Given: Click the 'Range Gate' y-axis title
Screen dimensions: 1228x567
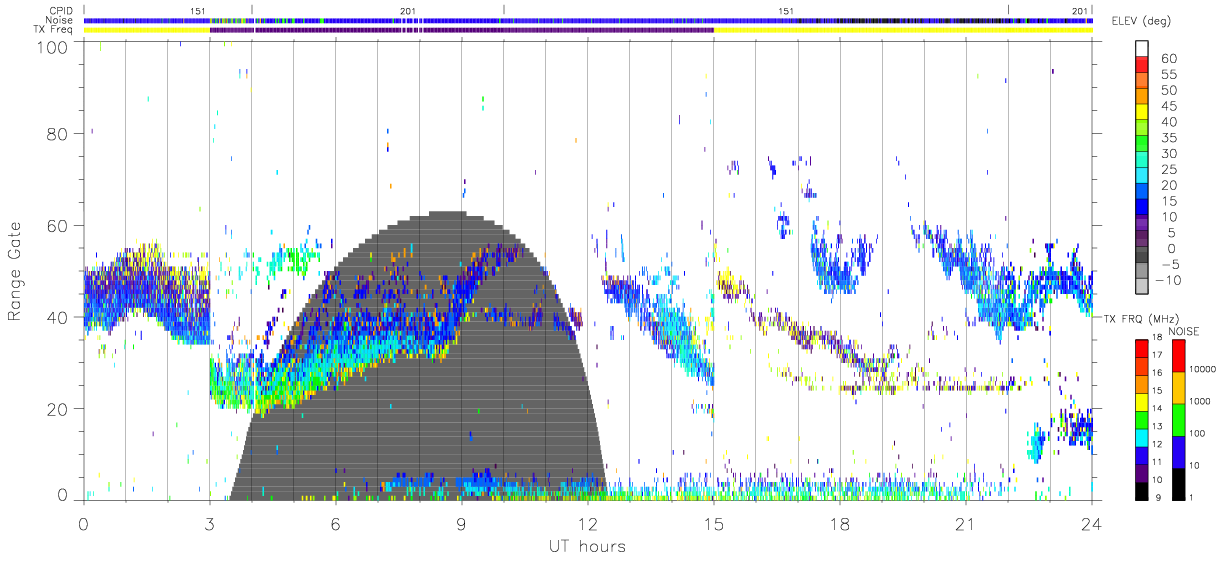Looking at the screenshot, I should pos(15,272).
